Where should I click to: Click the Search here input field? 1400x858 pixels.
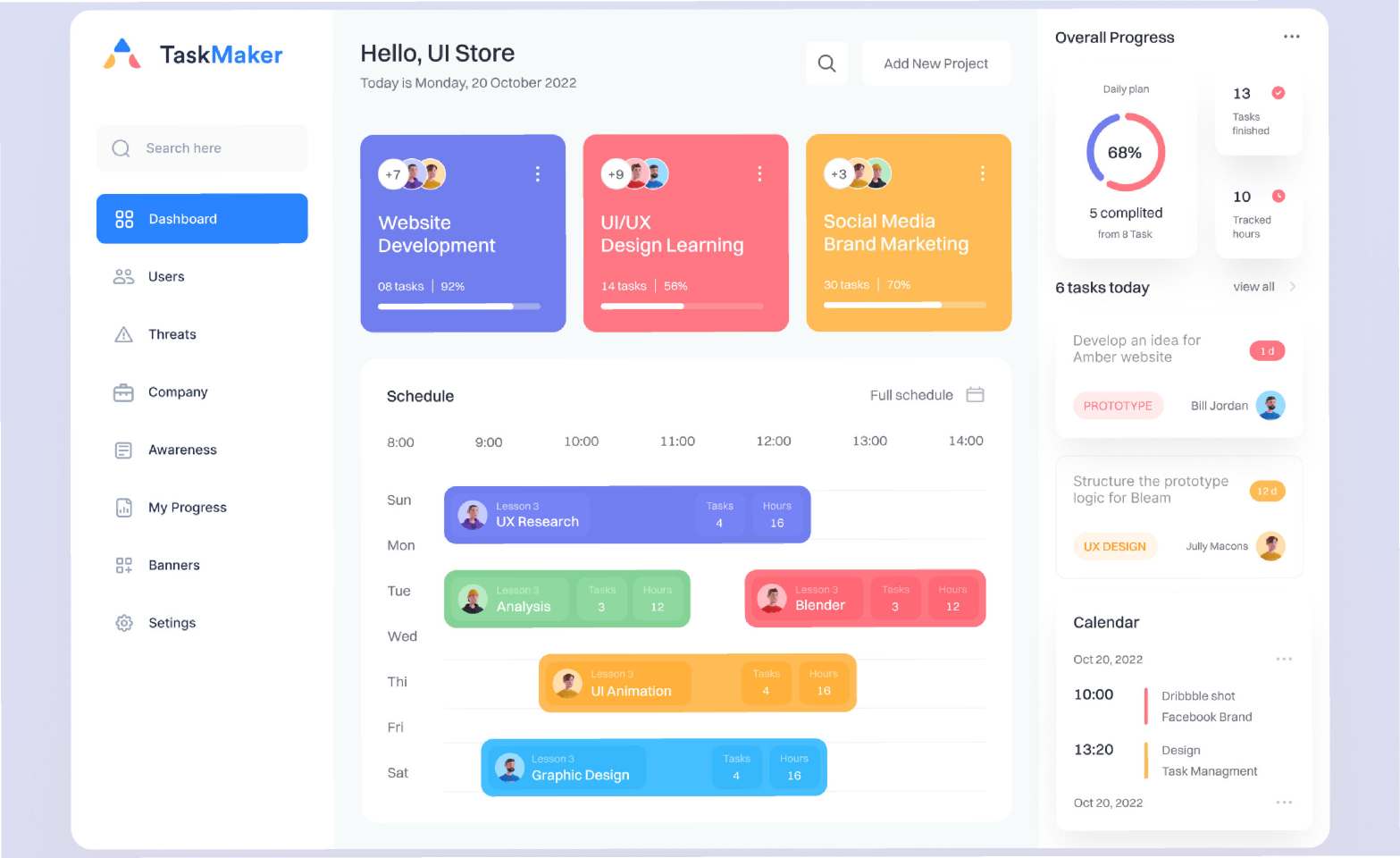point(202,148)
